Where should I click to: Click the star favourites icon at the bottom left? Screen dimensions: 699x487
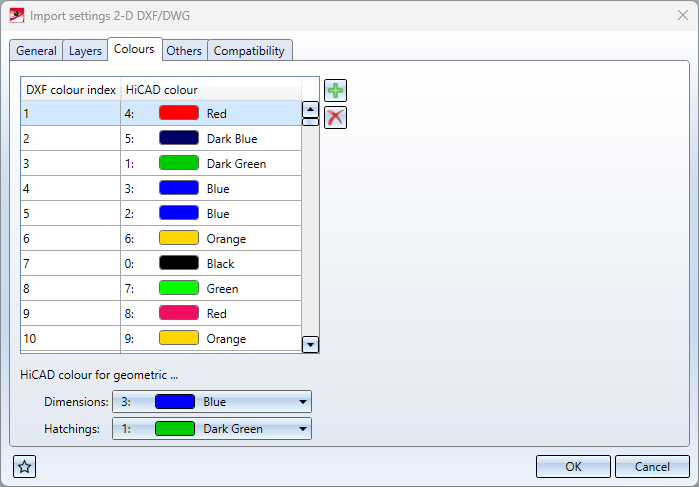point(25,467)
